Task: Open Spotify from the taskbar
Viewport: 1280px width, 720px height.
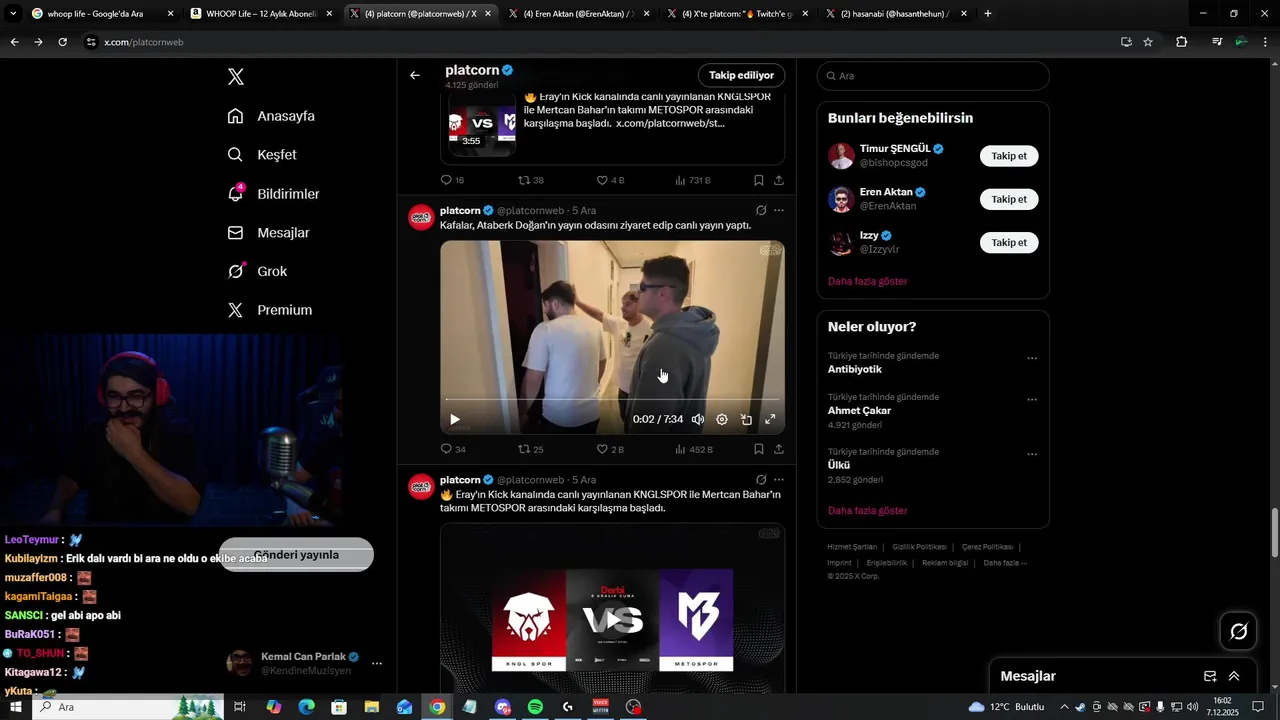Action: click(535, 707)
